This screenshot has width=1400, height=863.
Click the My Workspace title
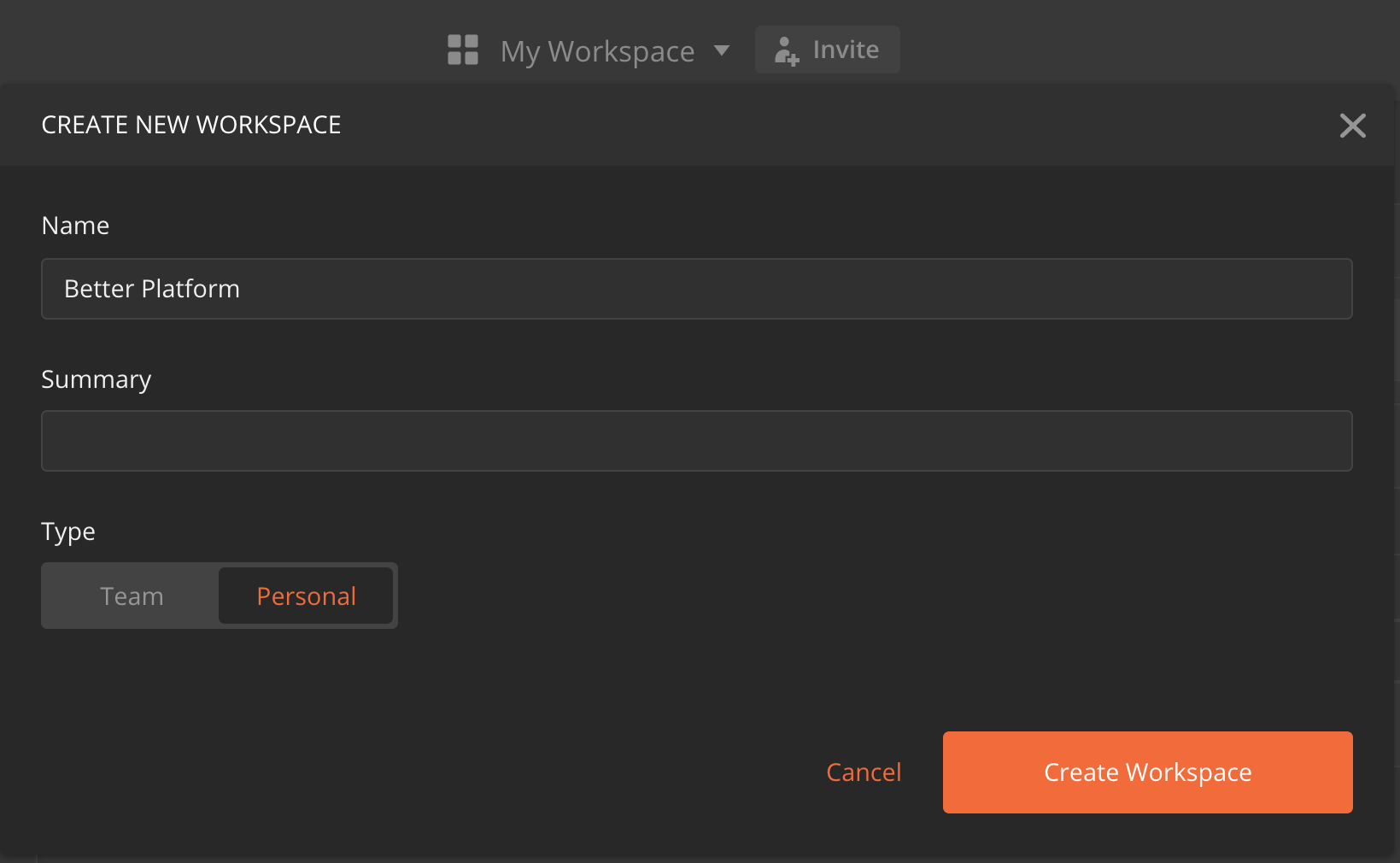(x=597, y=51)
